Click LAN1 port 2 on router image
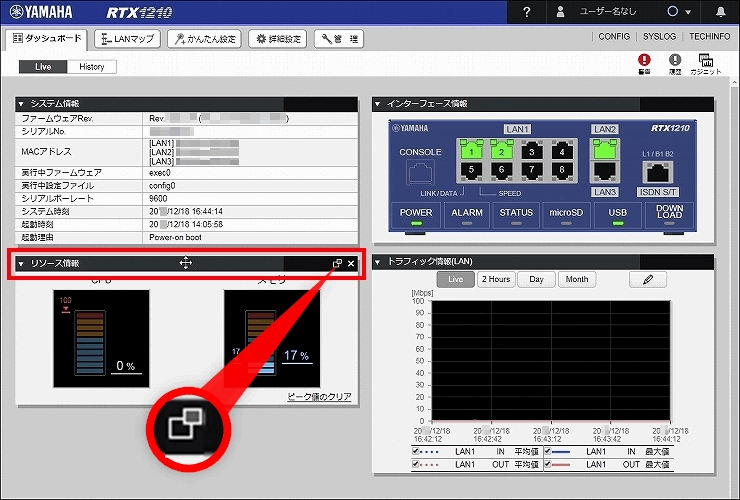The height and width of the screenshot is (500, 740). click(501, 151)
